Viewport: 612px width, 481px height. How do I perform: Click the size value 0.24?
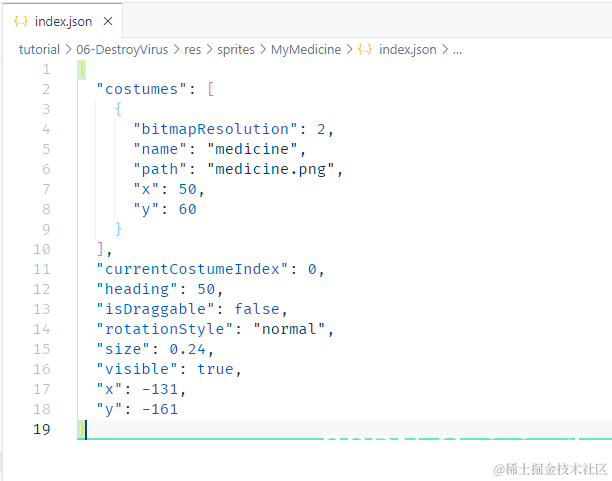pyautogui.click(x=188, y=349)
